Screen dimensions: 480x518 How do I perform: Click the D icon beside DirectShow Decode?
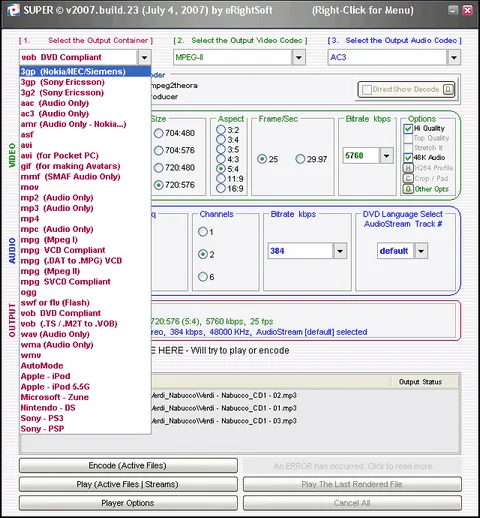point(448,89)
